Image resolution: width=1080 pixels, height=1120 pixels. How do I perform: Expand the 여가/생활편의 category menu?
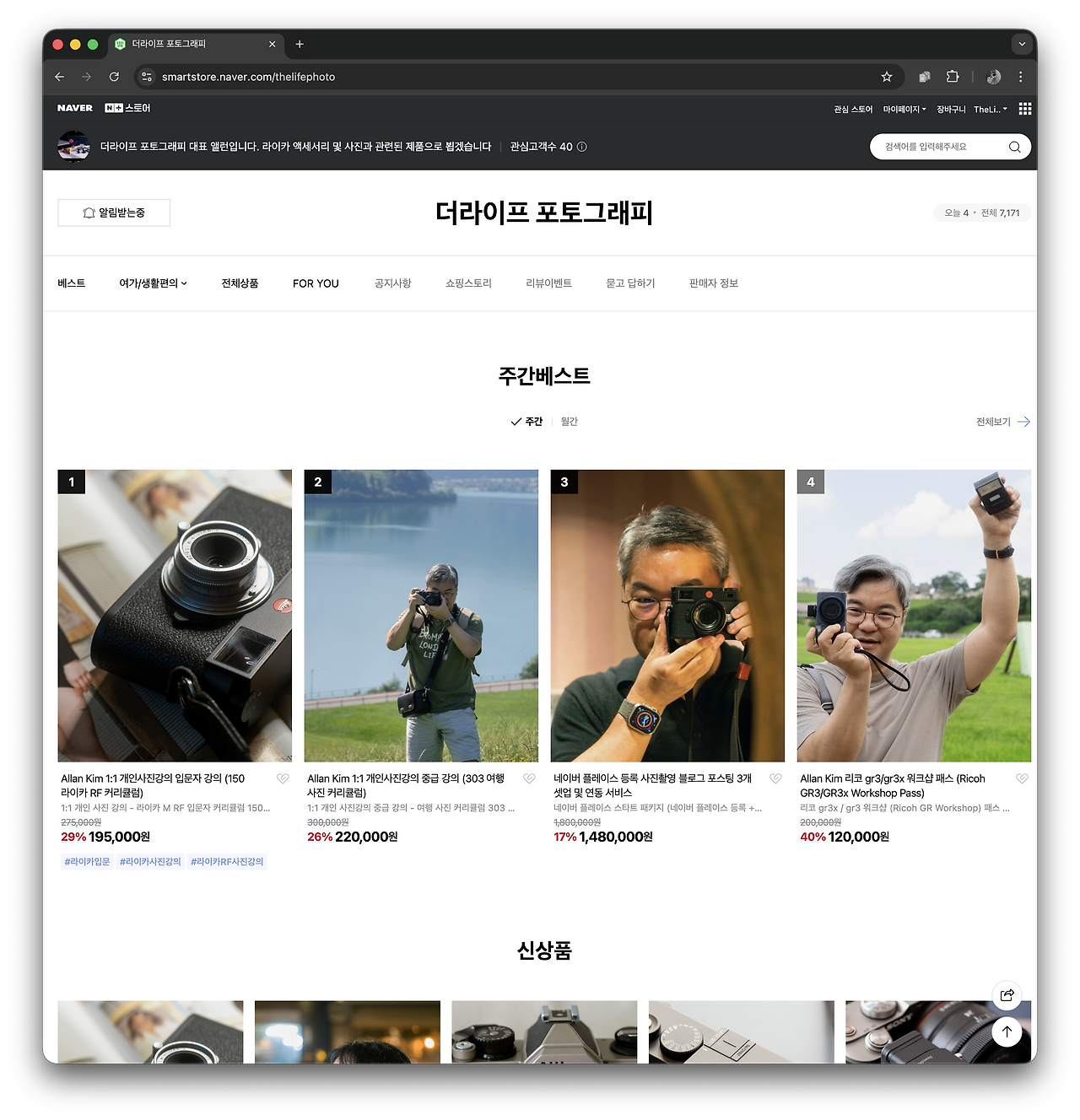(153, 283)
